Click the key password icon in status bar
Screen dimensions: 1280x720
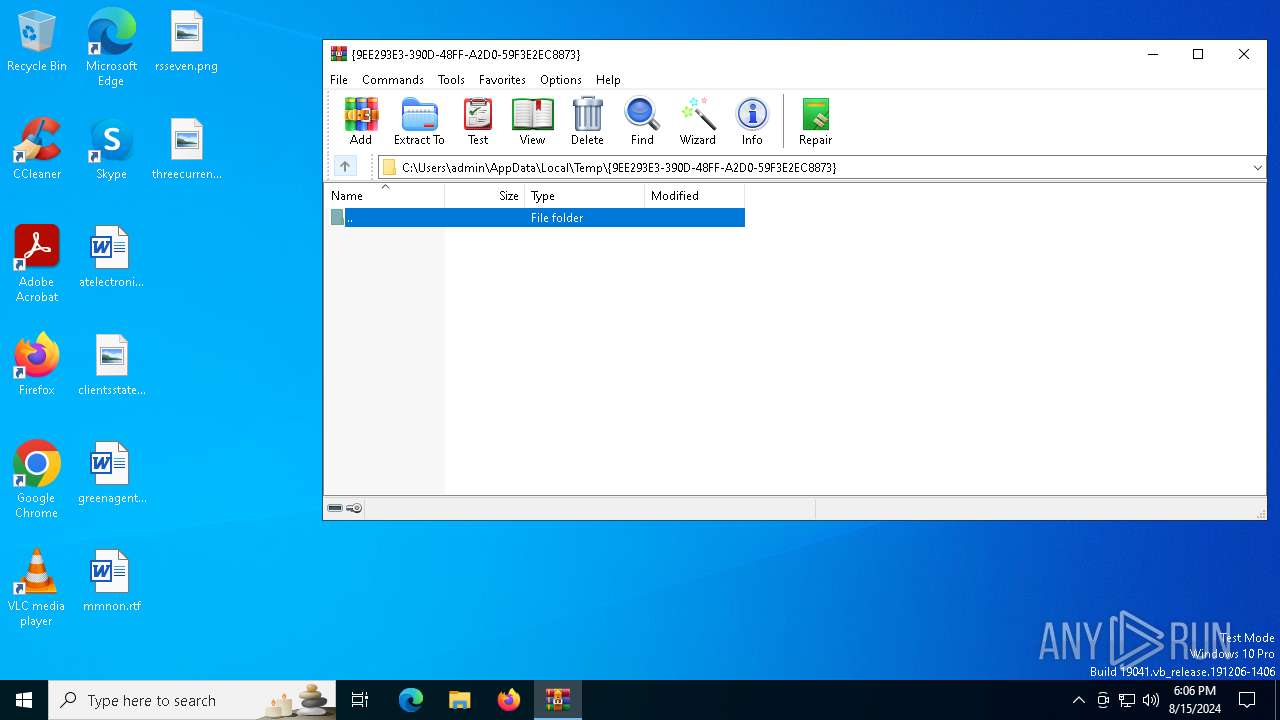[354, 508]
